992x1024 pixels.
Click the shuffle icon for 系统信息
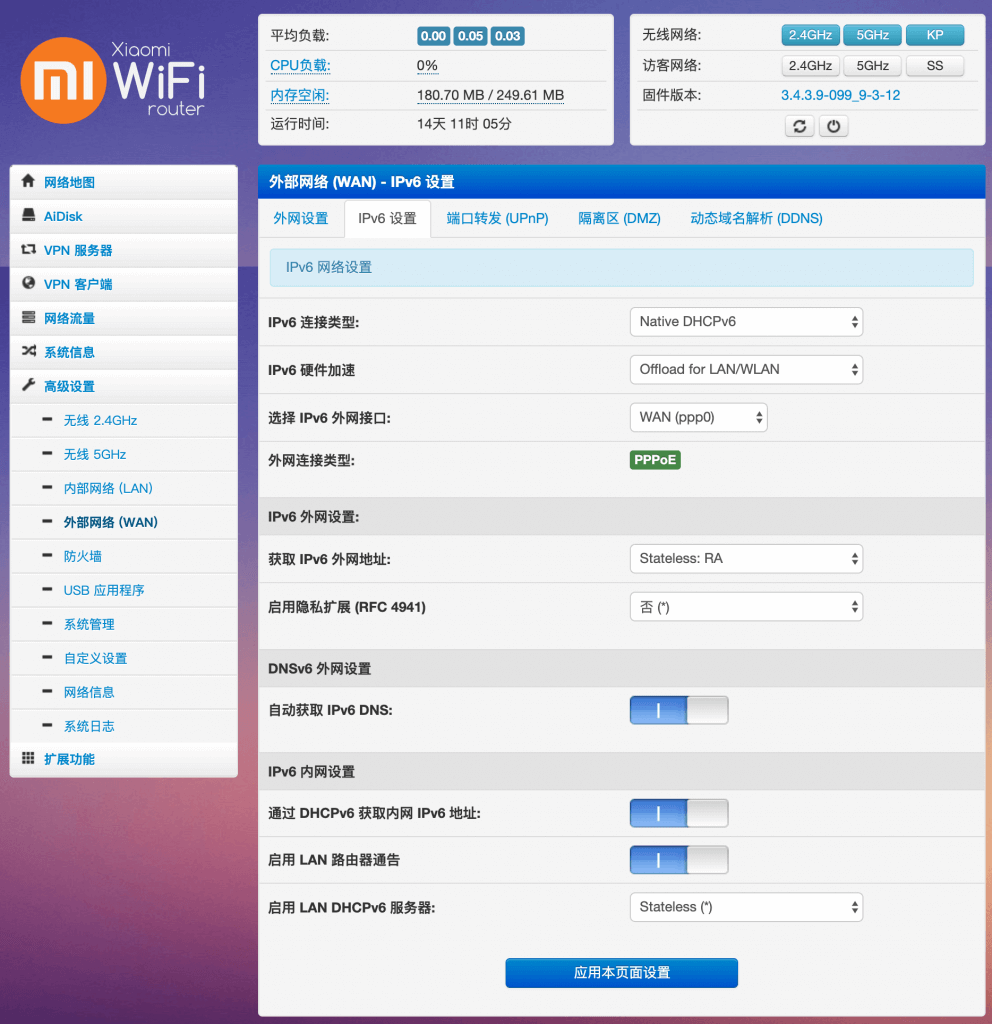coord(28,352)
